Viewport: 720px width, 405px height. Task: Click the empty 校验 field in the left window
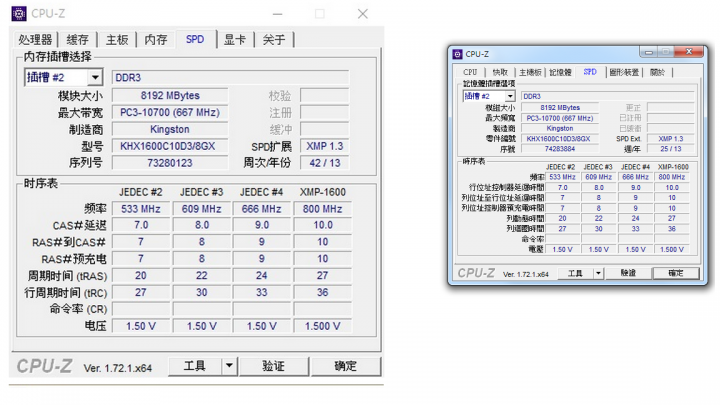pos(325,96)
